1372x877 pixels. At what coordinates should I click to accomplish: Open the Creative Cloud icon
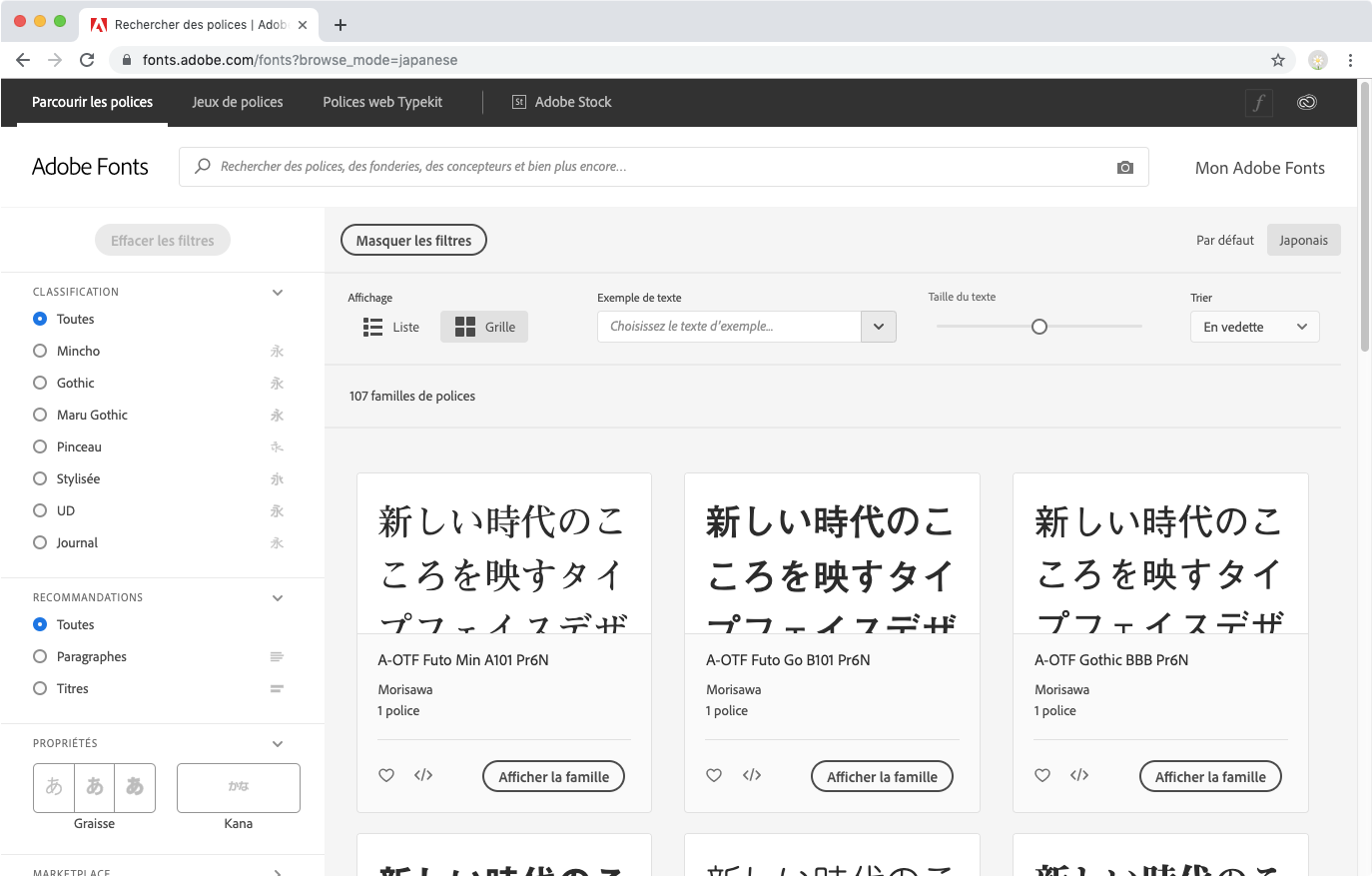tap(1307, 102)
